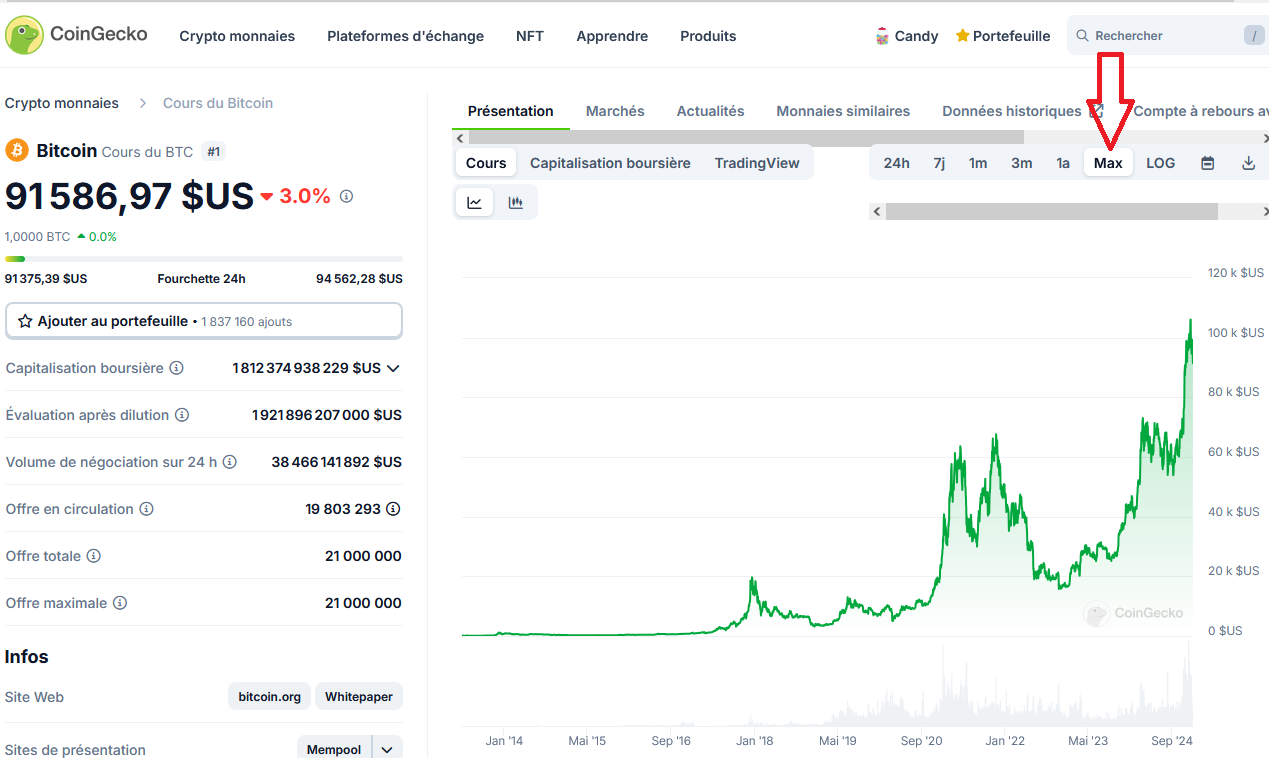Image resolution: width=1269 pixels, height=758 pixels.
Task: Open Candy rewards in the header
Action: click(x=907, y=36)
